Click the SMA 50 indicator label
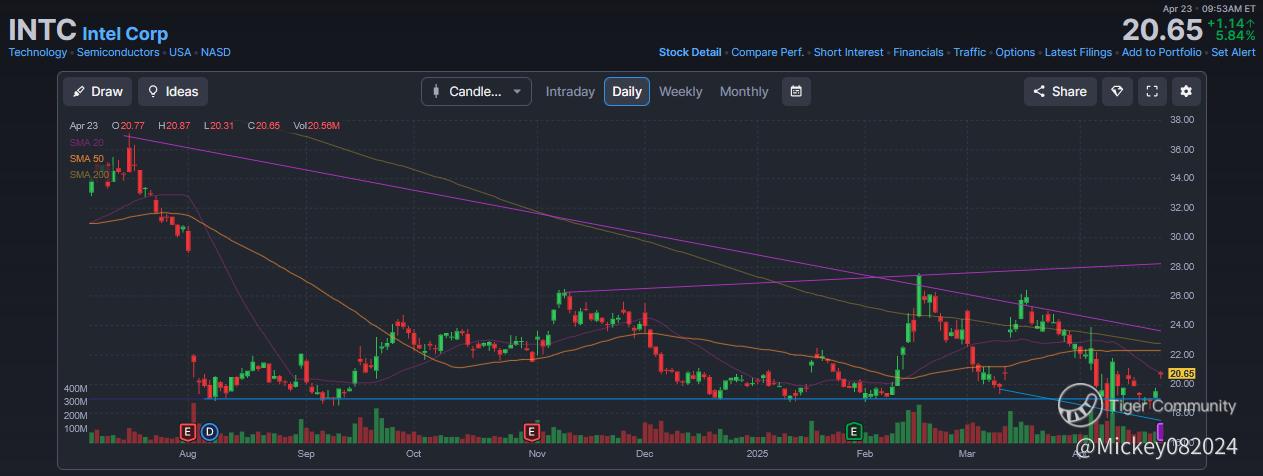The width and height of the screenshot is (1263, 476). (86, 159)
